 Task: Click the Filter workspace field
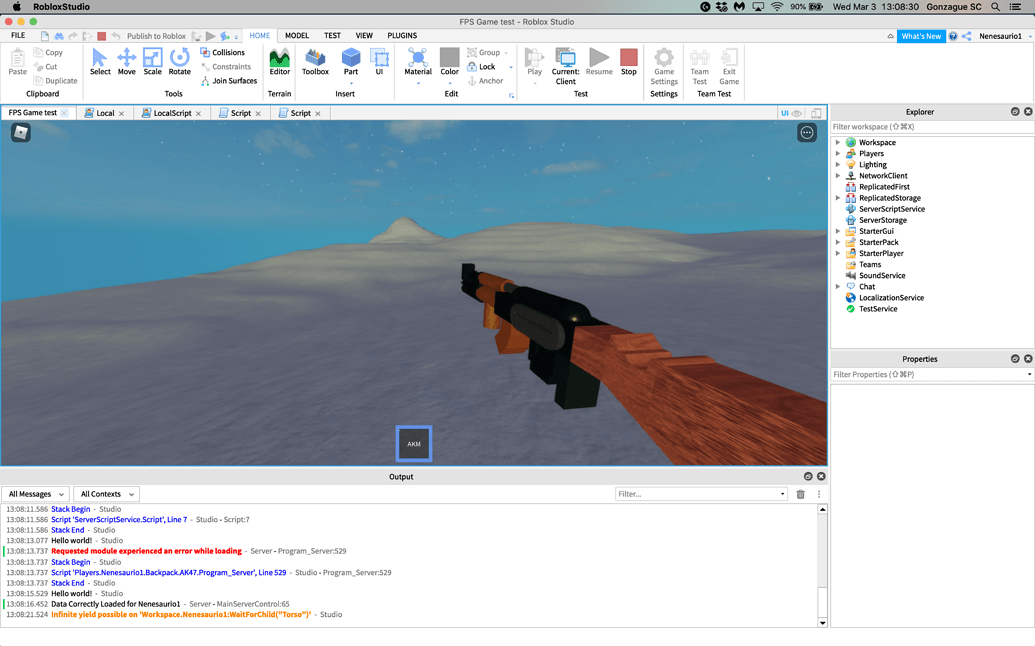[931, 127]
